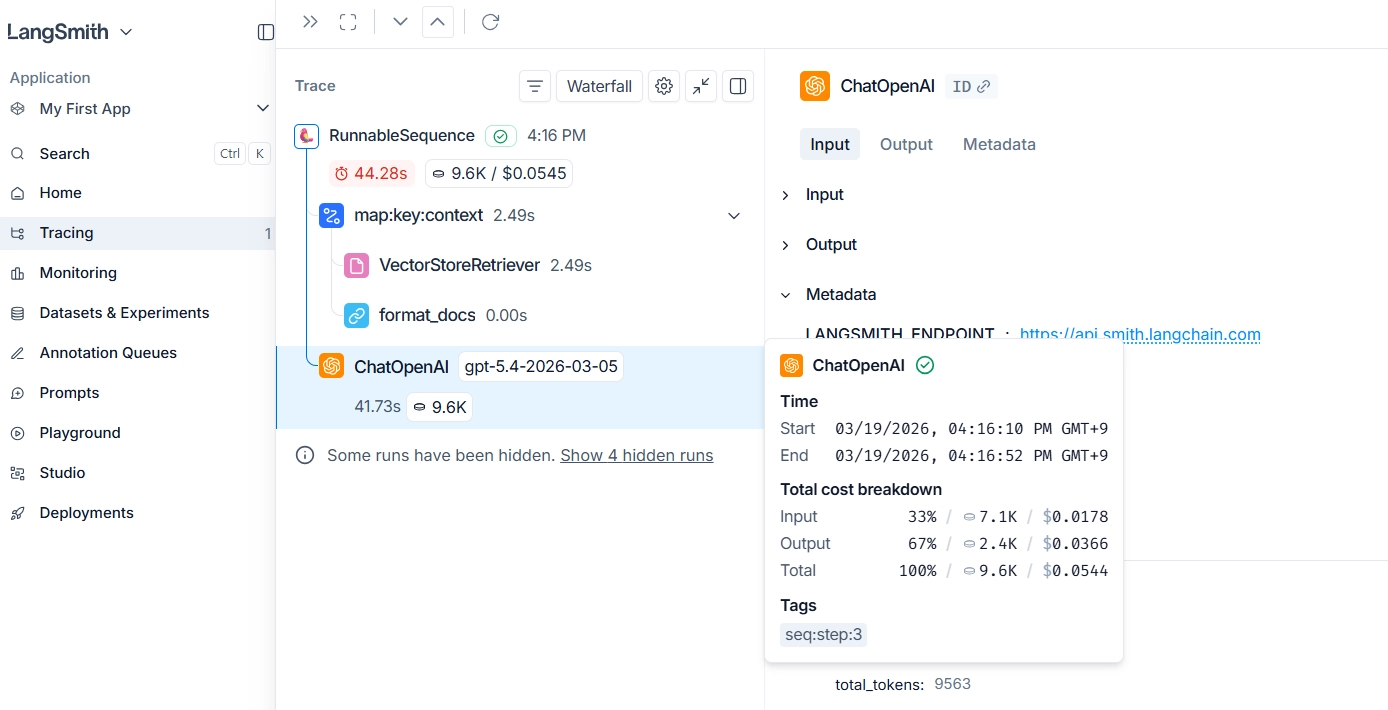Click the info icon beside hidden runs notice
This screenshot has width=1388, height=710.
[x=305, y=455]
